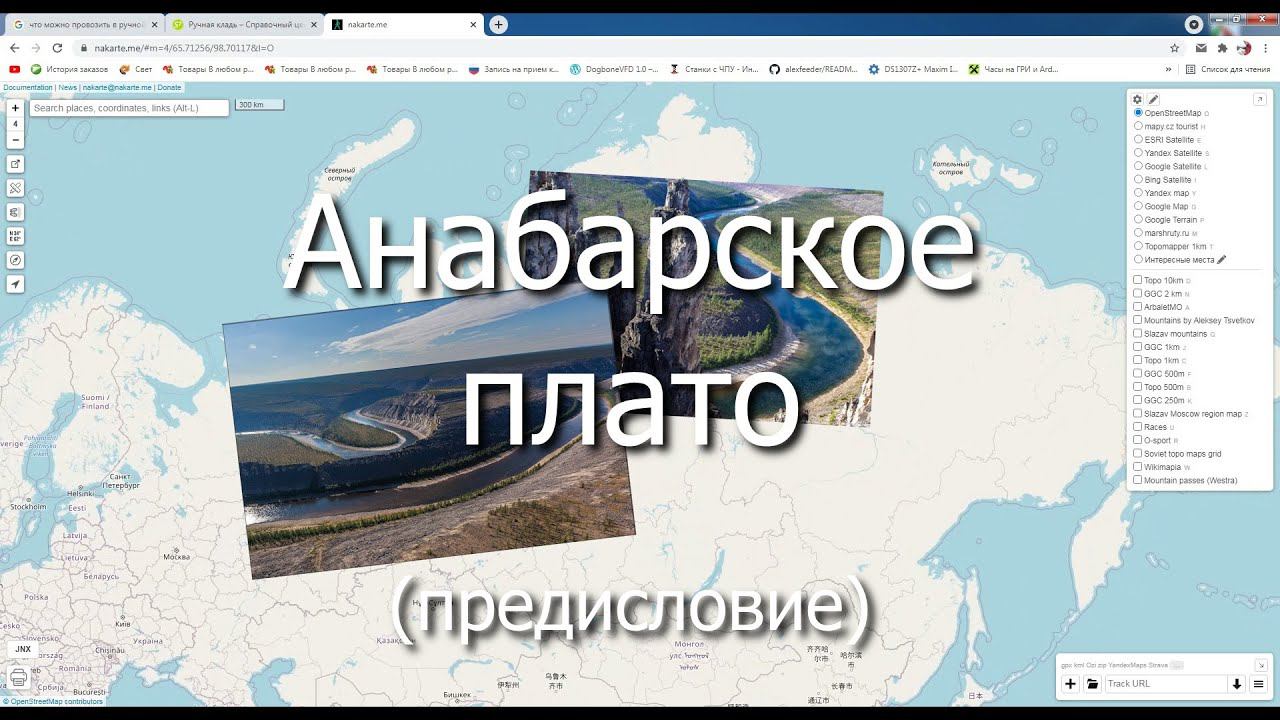This screenshot has width=1280, height=720.
Task: Click the locate-me arrow icon
Action: 16,284
